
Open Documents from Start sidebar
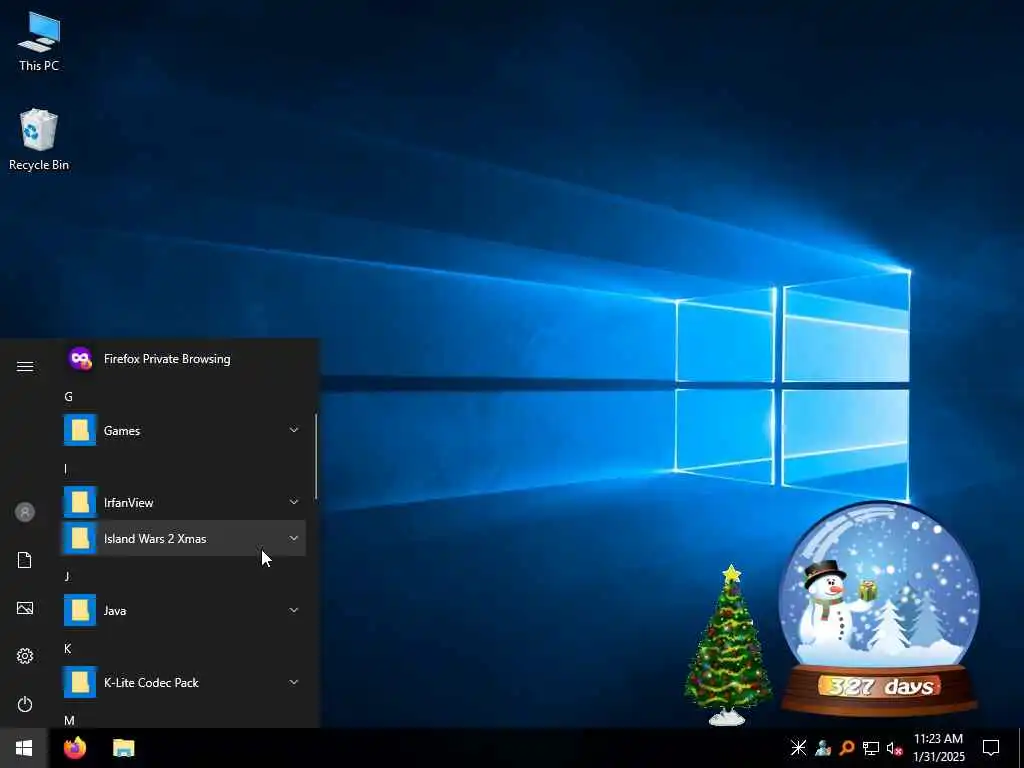(x=25, y=560)
